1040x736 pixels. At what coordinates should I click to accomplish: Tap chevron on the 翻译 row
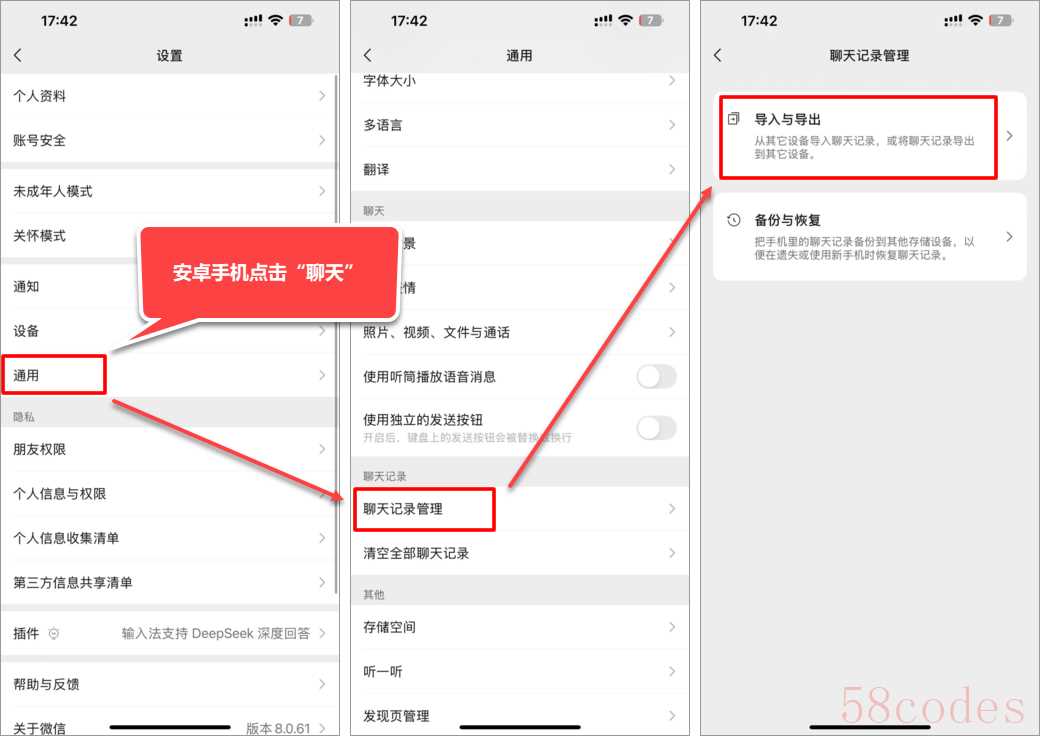pyautogui.click(x=672, y=169)
